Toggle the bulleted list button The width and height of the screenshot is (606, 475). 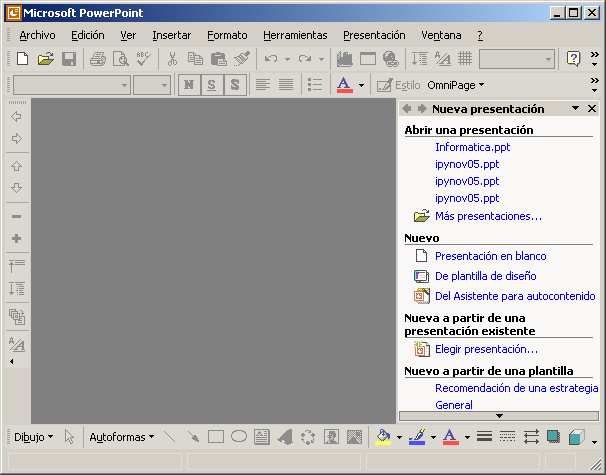tap(314, 85)
